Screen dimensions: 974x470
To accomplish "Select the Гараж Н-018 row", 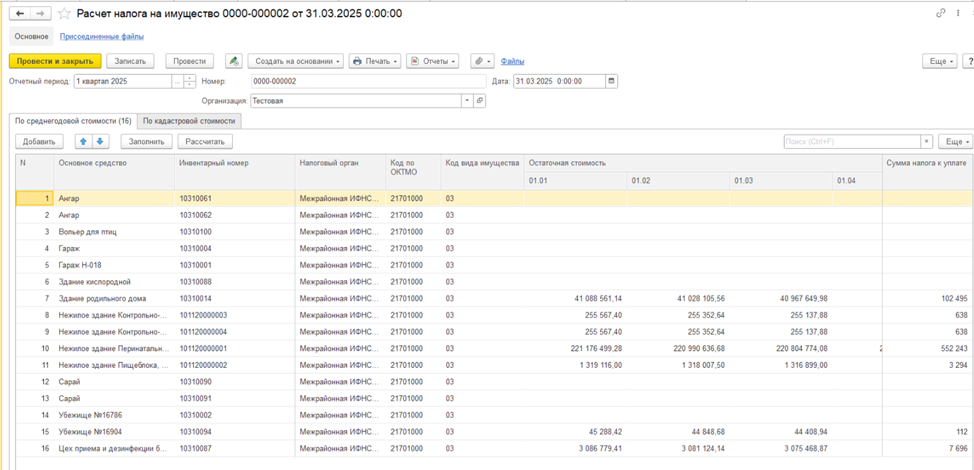I will coord(494,265).
